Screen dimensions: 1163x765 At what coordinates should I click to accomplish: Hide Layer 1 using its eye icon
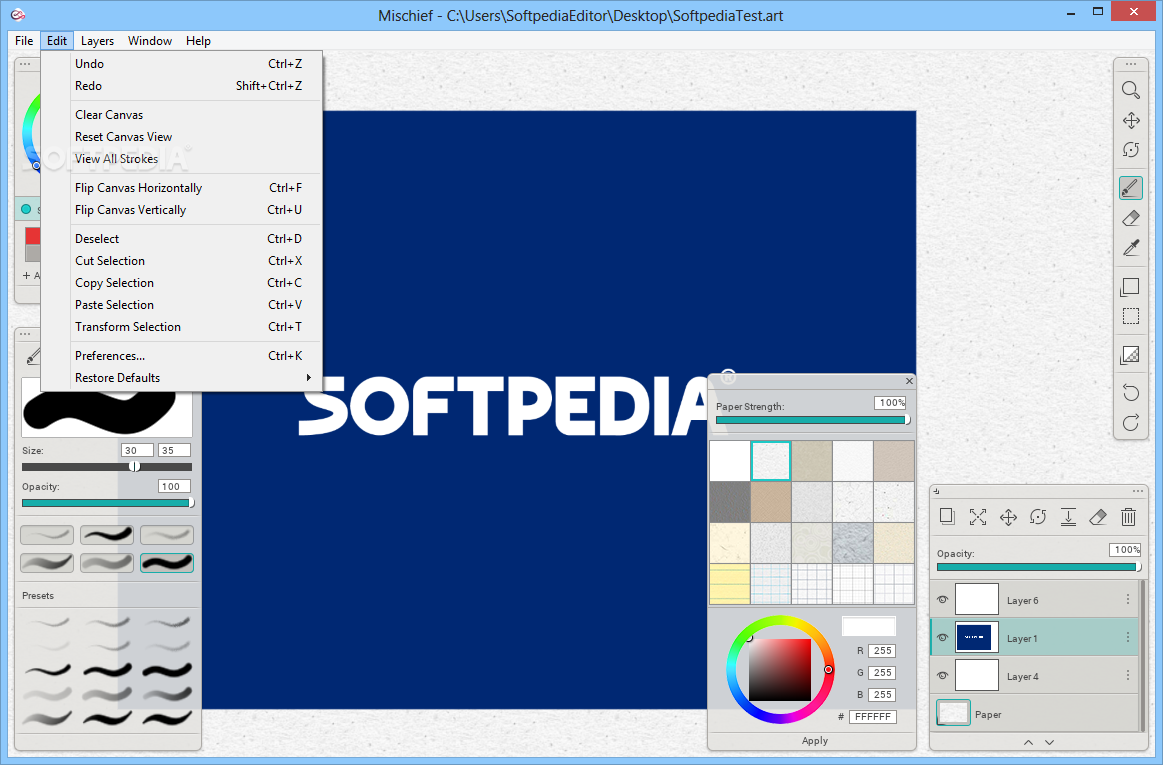(x=943, y=637)
